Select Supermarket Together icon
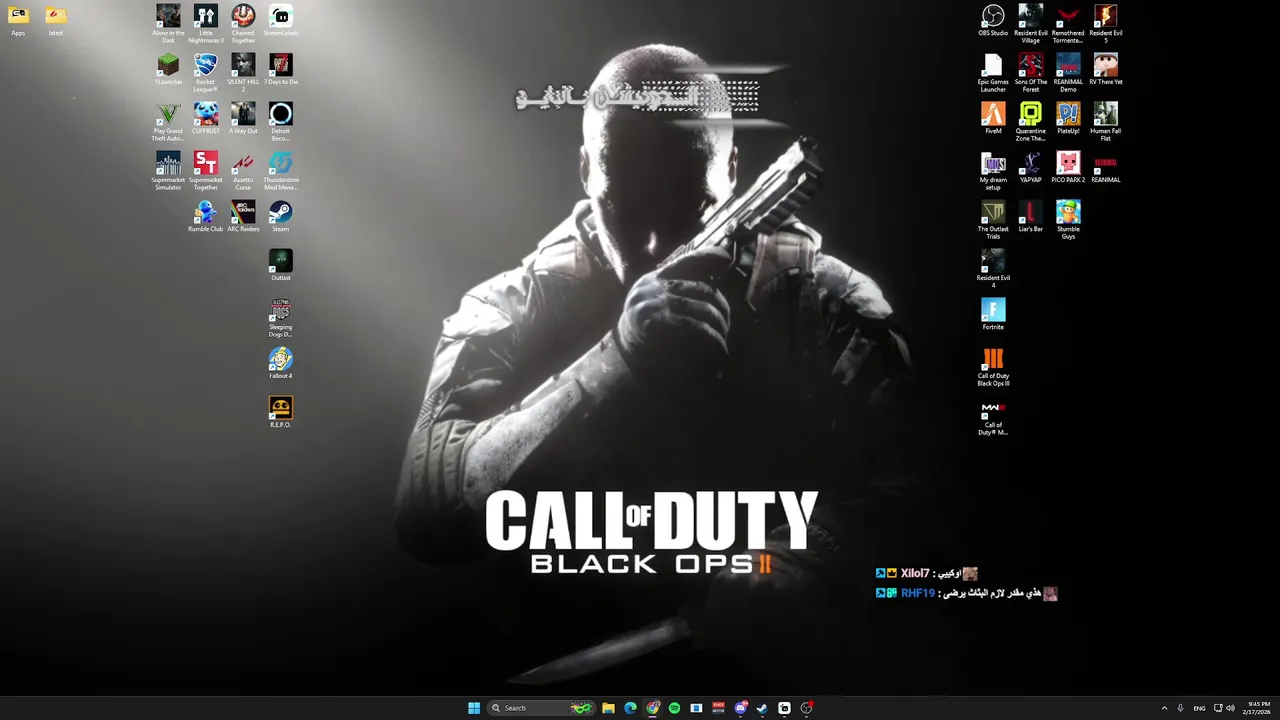Viewport: 1280px width, 720px height. click(x=206, y=171)
